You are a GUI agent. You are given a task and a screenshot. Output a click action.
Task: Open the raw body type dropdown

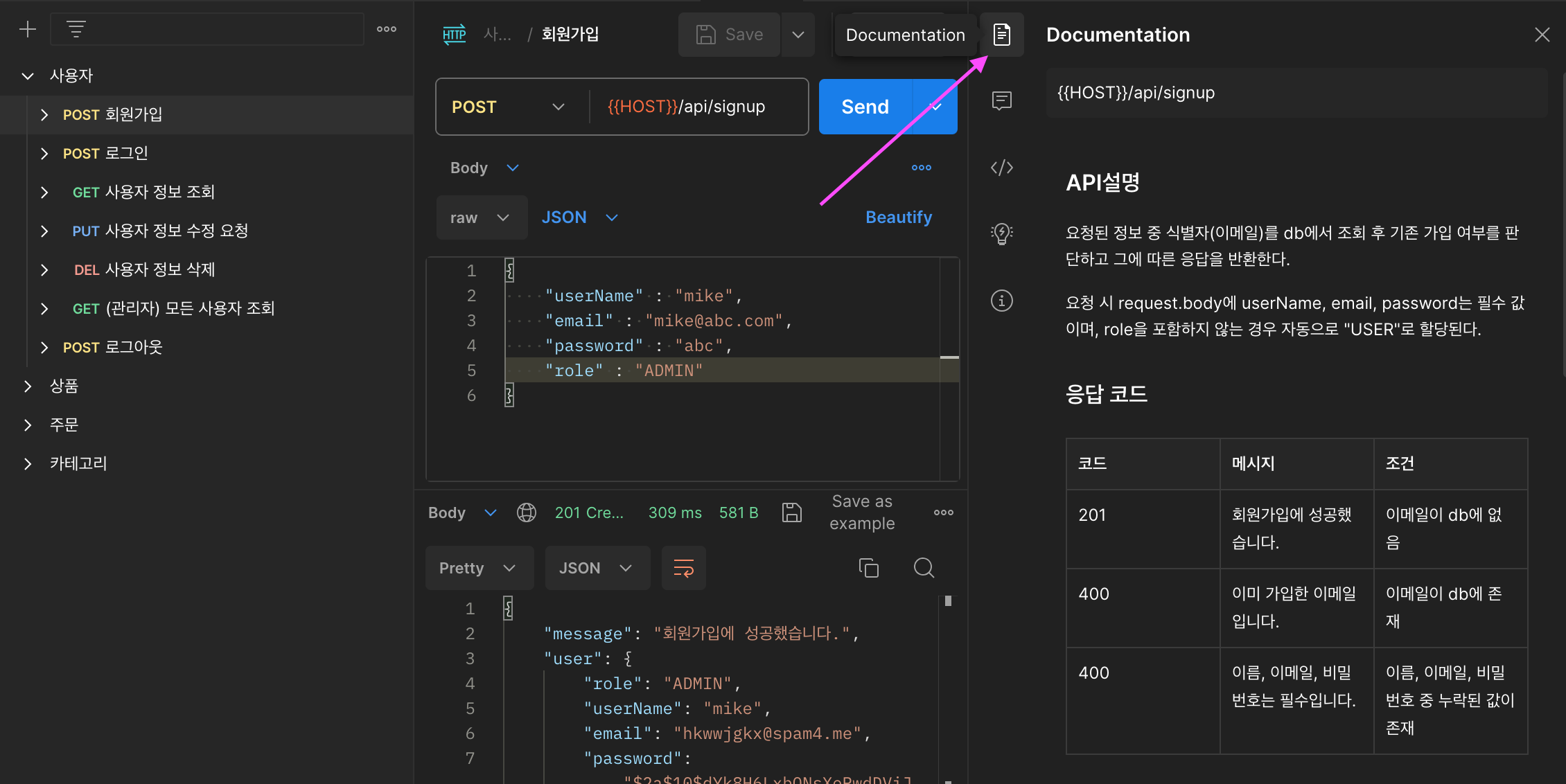point(482,217)
